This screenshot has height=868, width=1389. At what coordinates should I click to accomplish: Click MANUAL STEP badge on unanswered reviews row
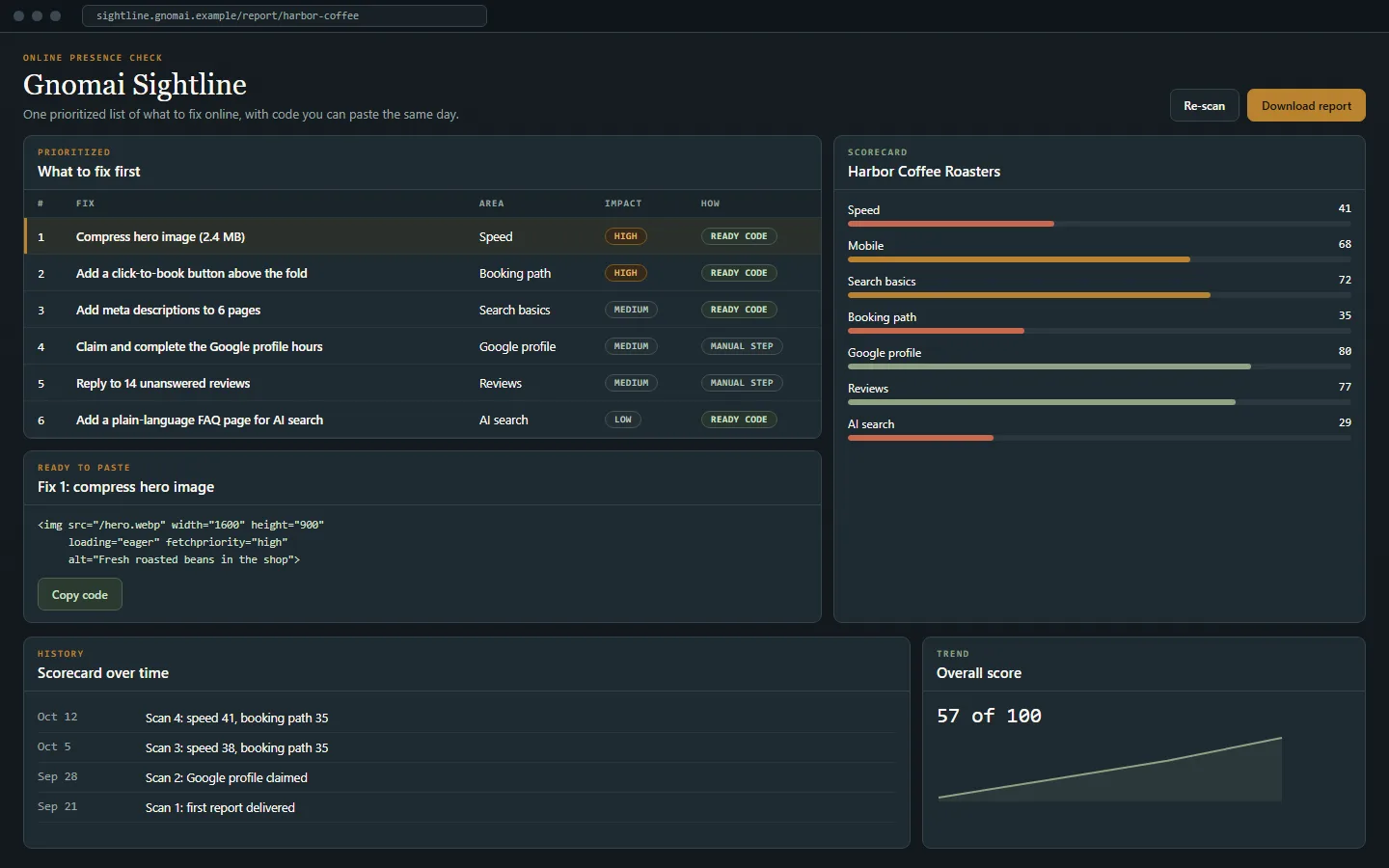(x=742, y=383)
